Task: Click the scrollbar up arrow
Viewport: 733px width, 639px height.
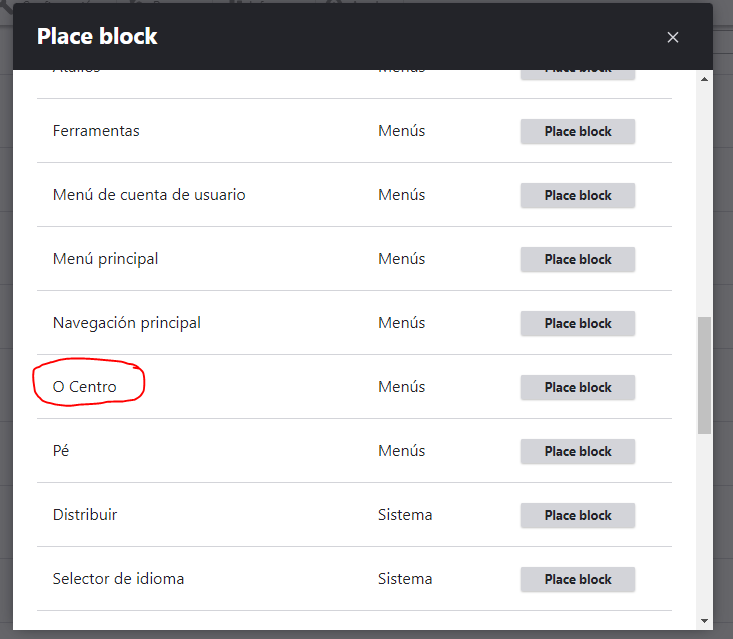Action: [x=704, y=79]
